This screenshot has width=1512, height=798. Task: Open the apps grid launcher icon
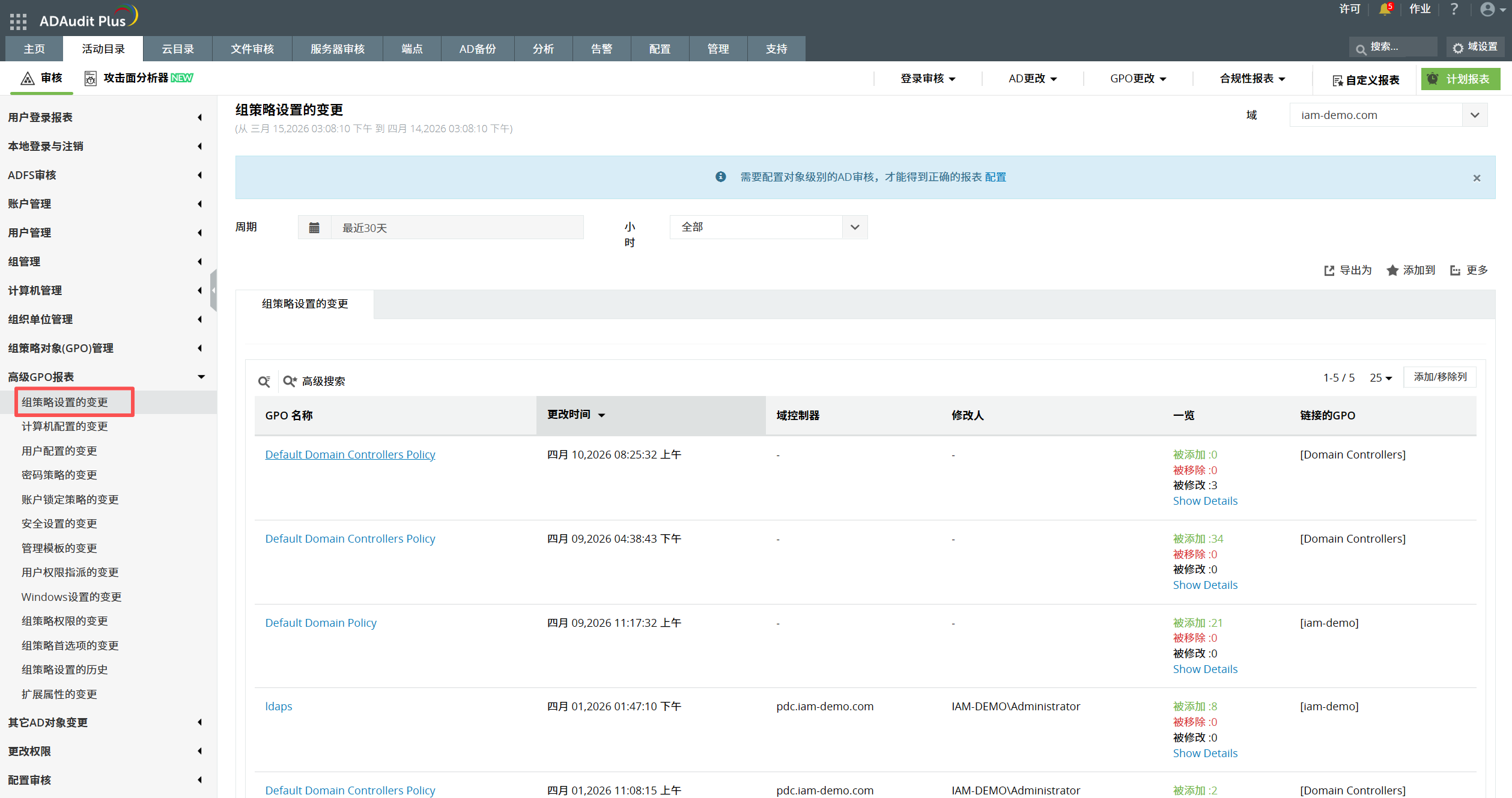click(x=18, y=21)
